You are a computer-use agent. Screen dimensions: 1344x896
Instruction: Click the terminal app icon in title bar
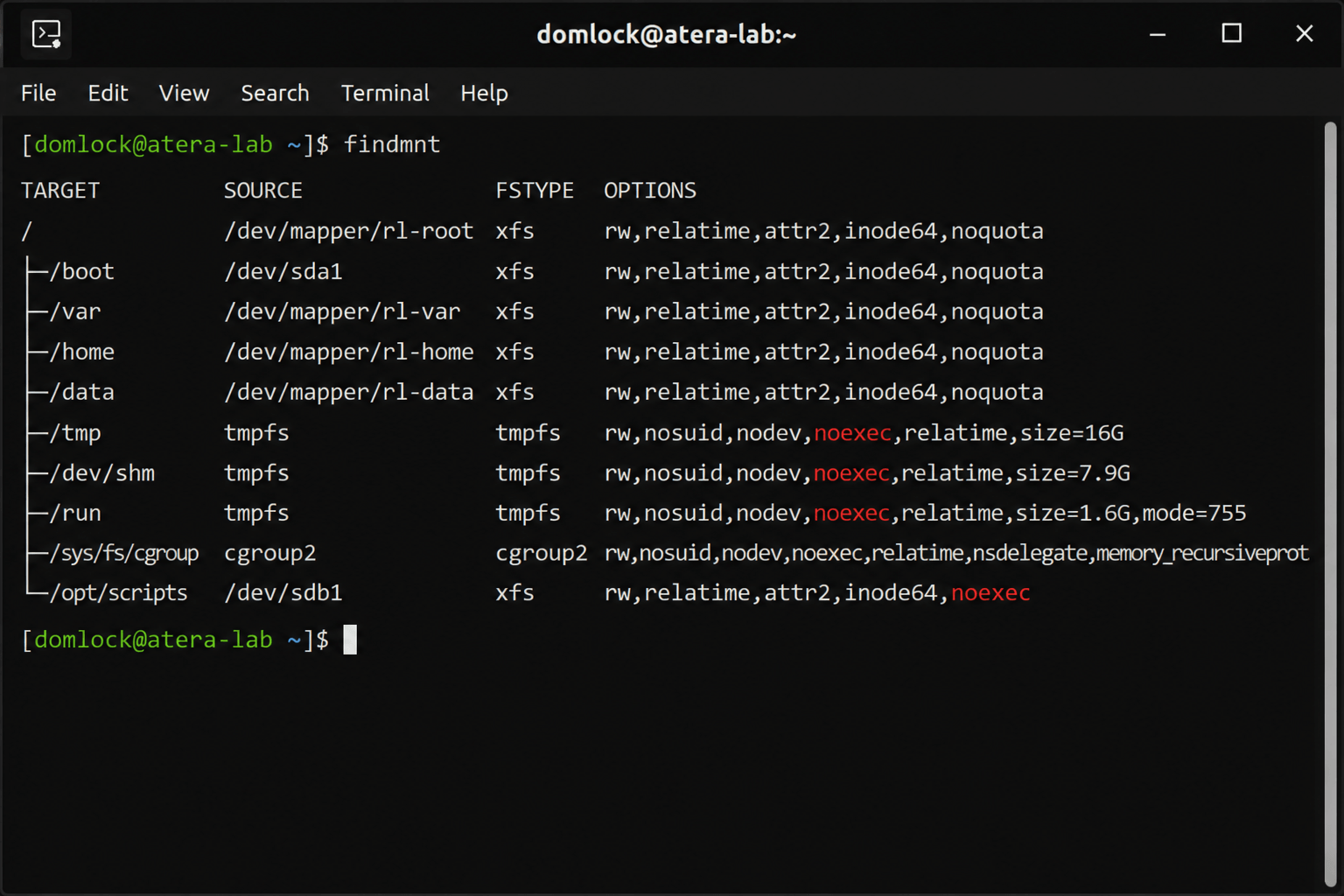45,35
